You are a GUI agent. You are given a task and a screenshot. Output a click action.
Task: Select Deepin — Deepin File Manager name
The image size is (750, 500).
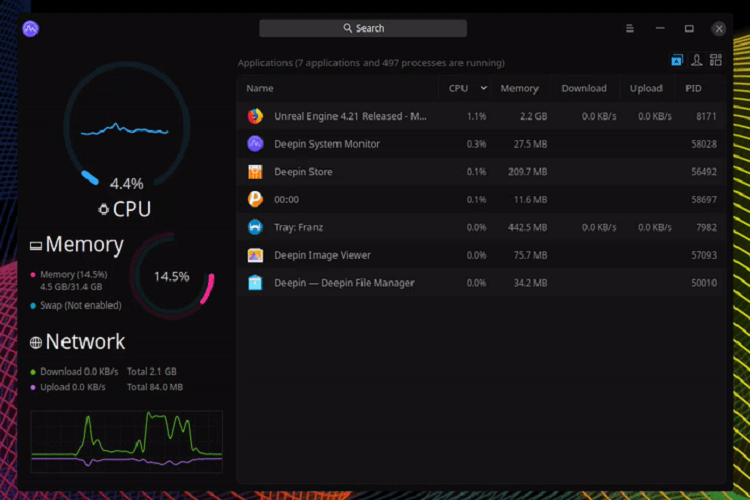click(x=344, y=283)
